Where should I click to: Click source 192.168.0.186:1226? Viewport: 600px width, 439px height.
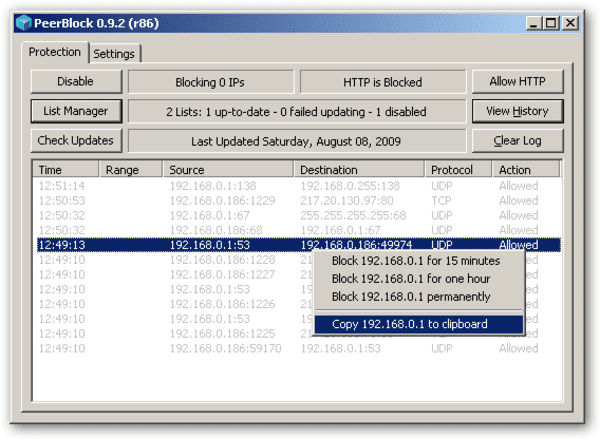click(222, 304)
